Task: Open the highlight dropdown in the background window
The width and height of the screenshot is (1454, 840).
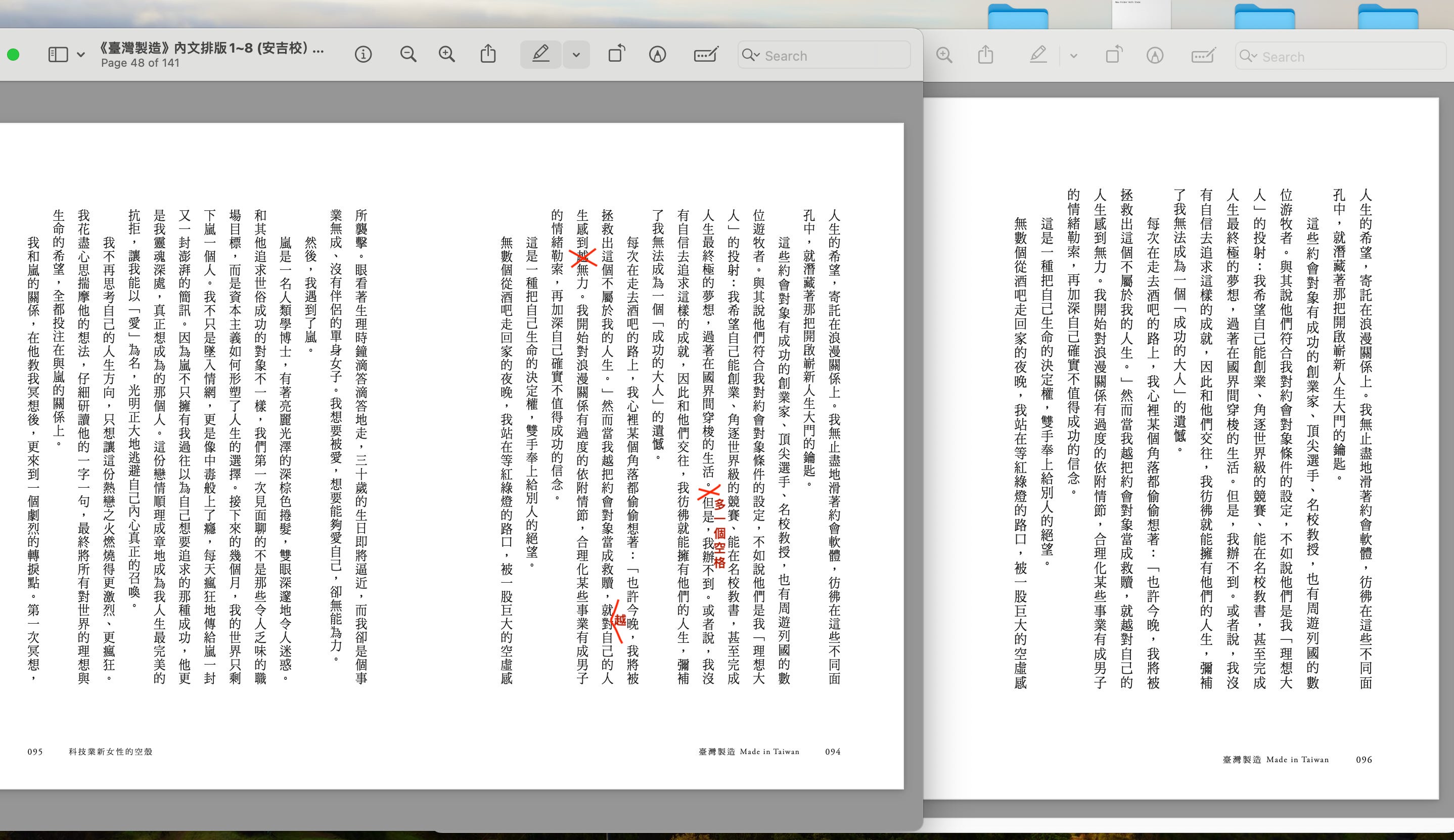Action: point(1073,57)
